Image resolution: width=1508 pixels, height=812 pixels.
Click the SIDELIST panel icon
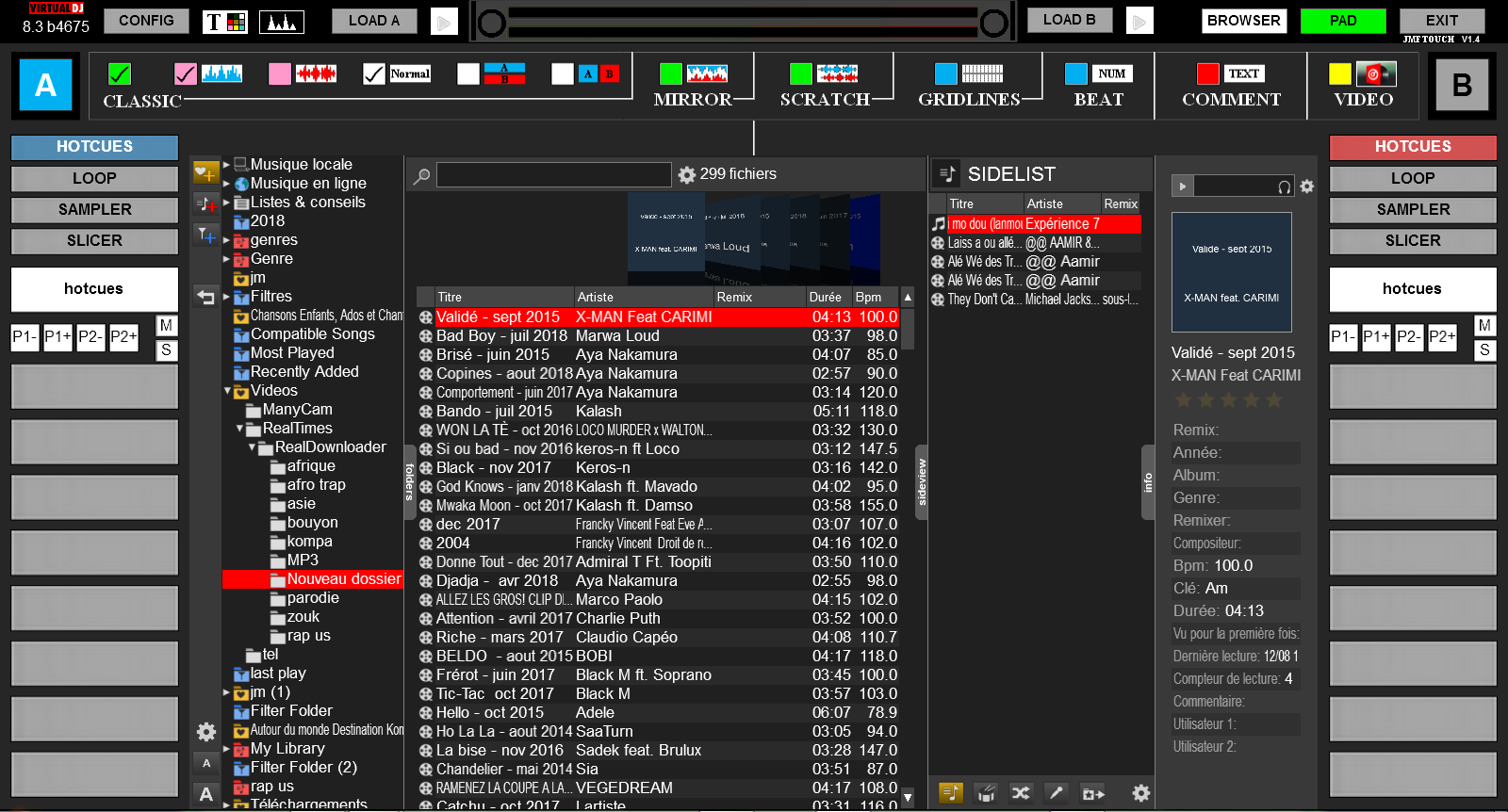(x=947, y=174)
